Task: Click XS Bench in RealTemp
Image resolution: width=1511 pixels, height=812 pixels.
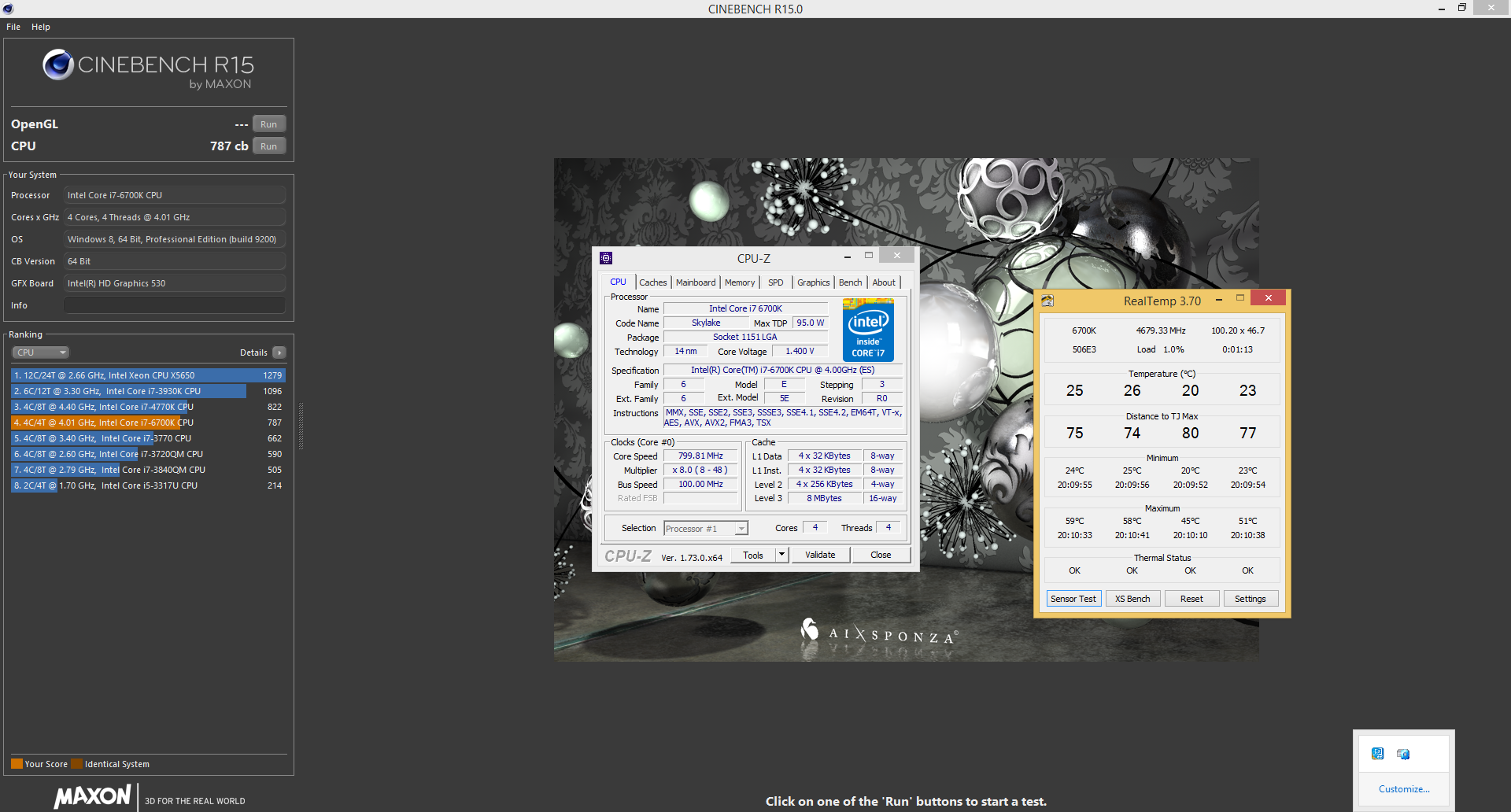Action: pyautogui.click(x=1132, y=599)
